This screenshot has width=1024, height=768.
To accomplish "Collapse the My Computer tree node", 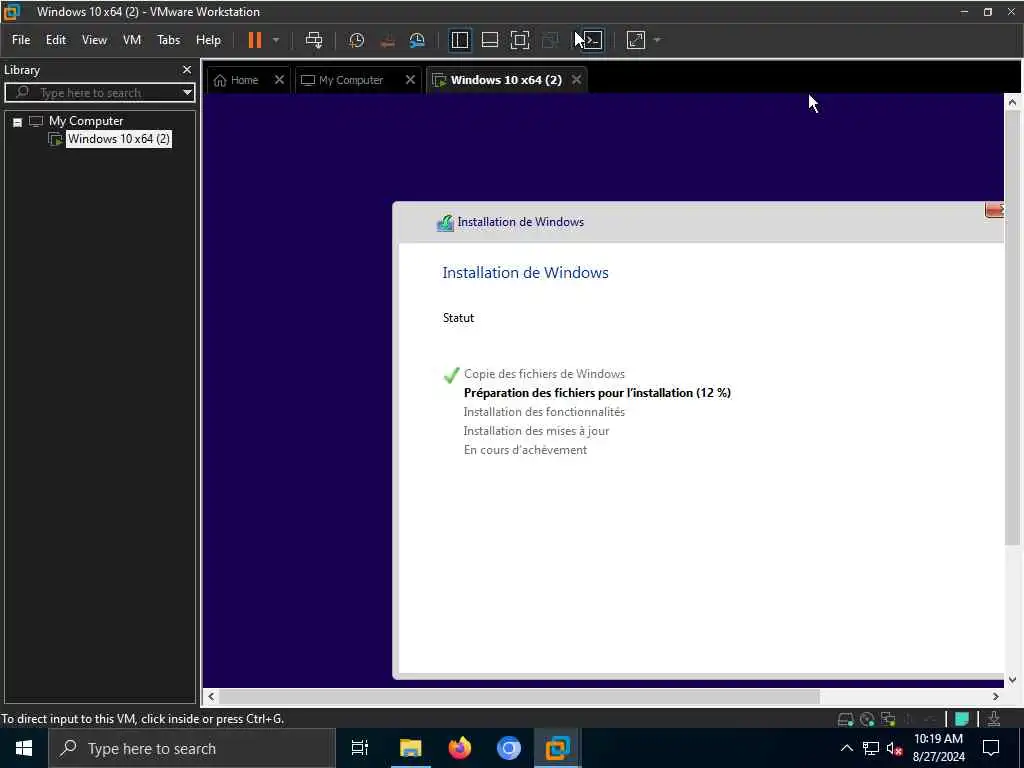I will 18,122.
